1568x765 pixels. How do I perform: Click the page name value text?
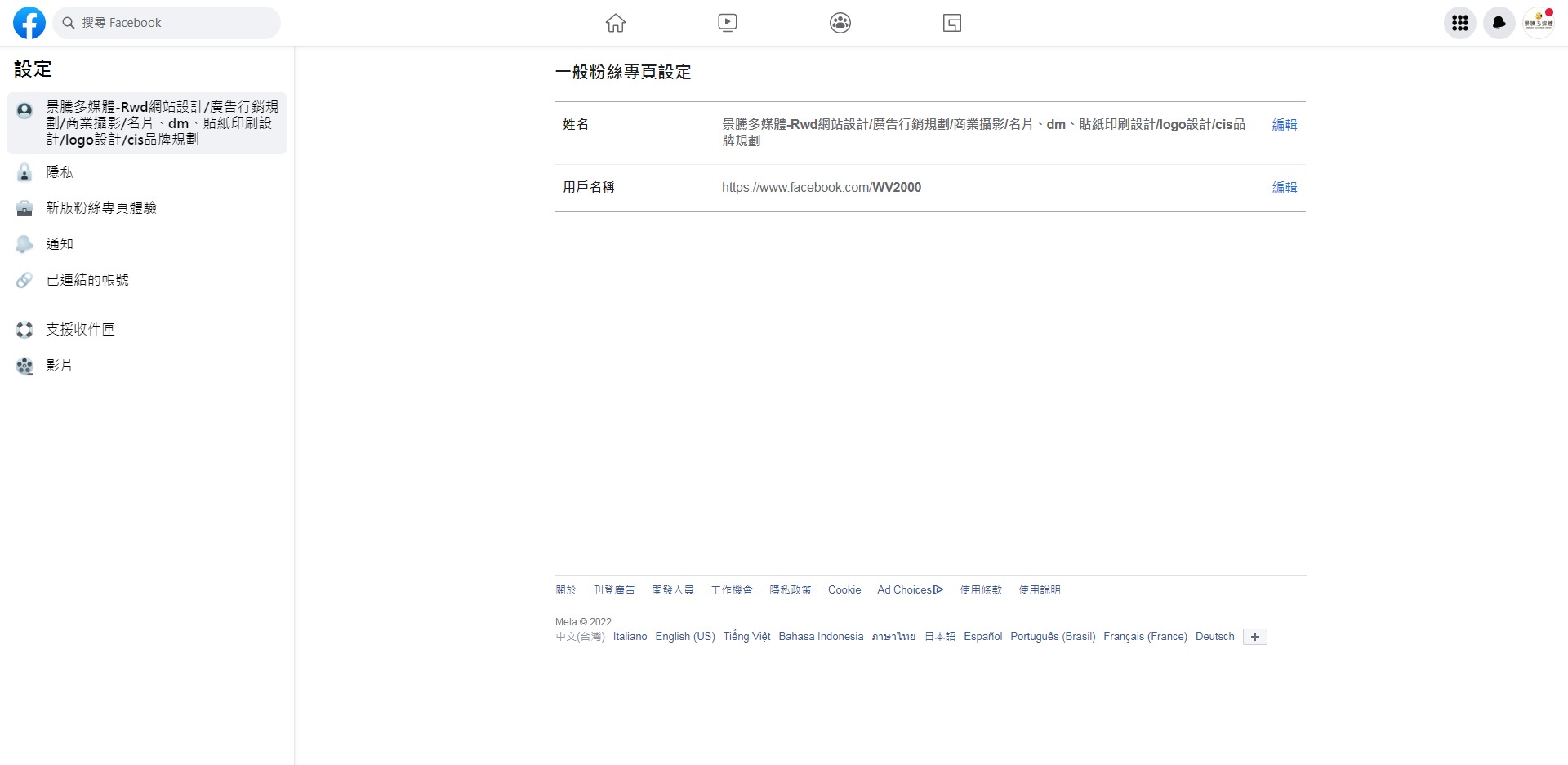[983, 132]
